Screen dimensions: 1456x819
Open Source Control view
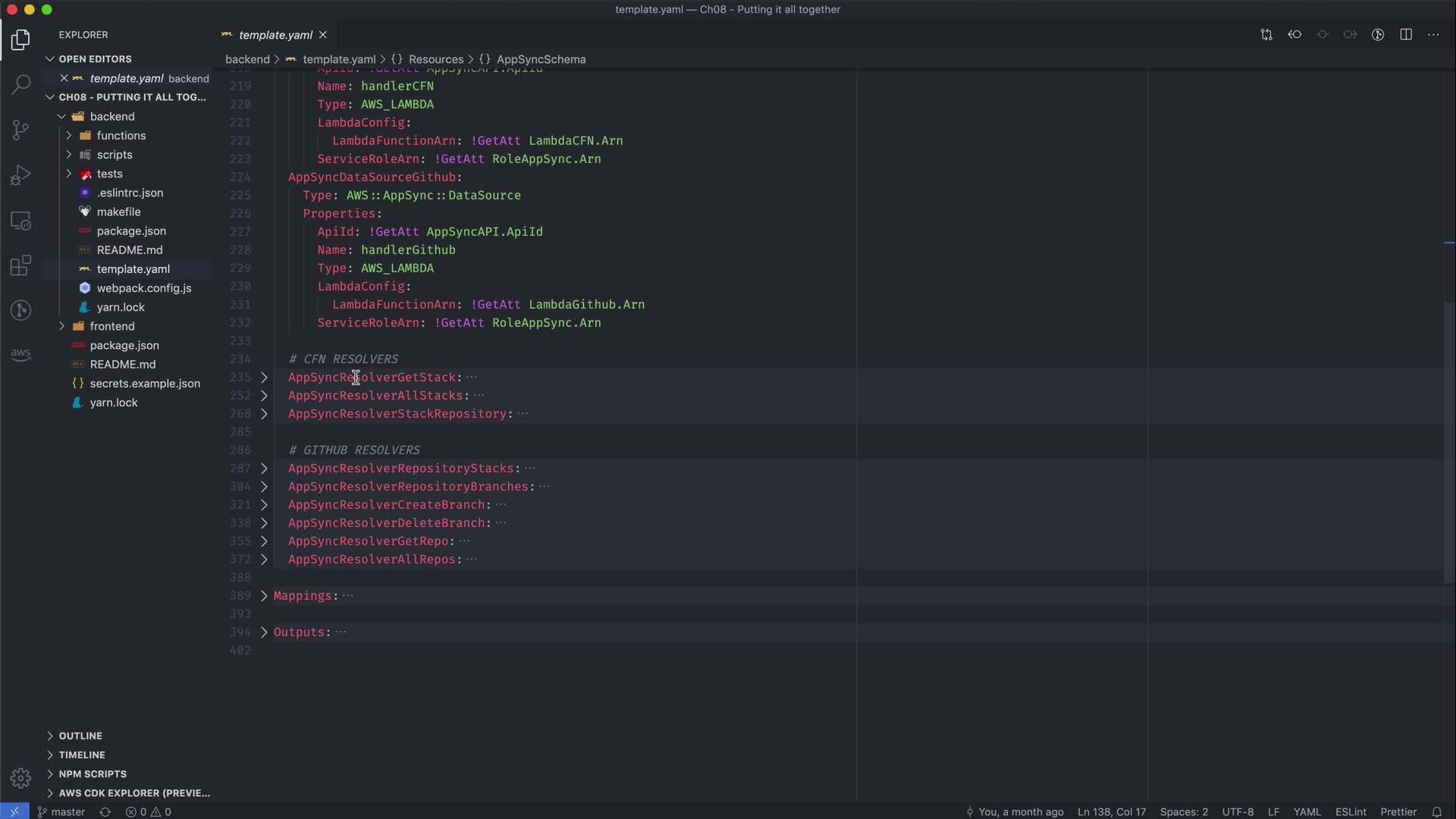[20, 130]
